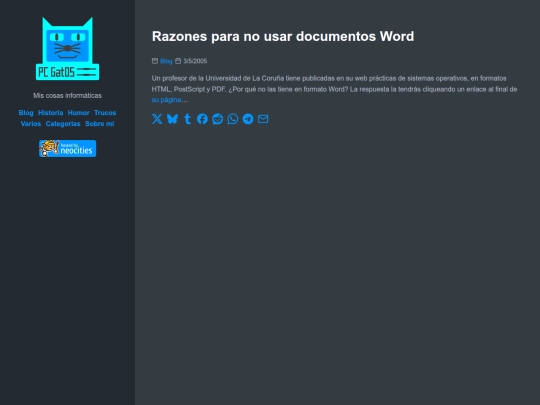
Task: Click the PC GatOS cat logo
Action: pyautogui.click(x=68, y=49)
